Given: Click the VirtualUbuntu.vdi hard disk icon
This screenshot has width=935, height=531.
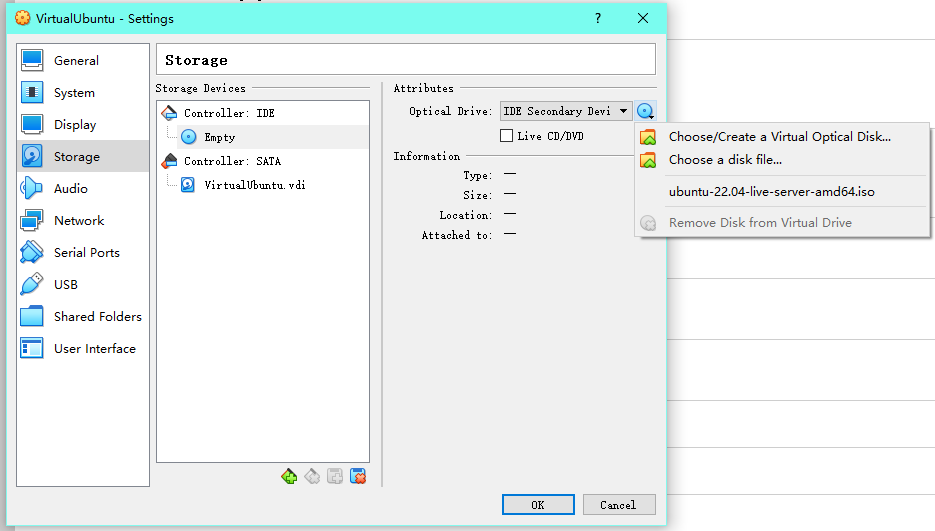Looking at the screenshot, I should [188, 185].
